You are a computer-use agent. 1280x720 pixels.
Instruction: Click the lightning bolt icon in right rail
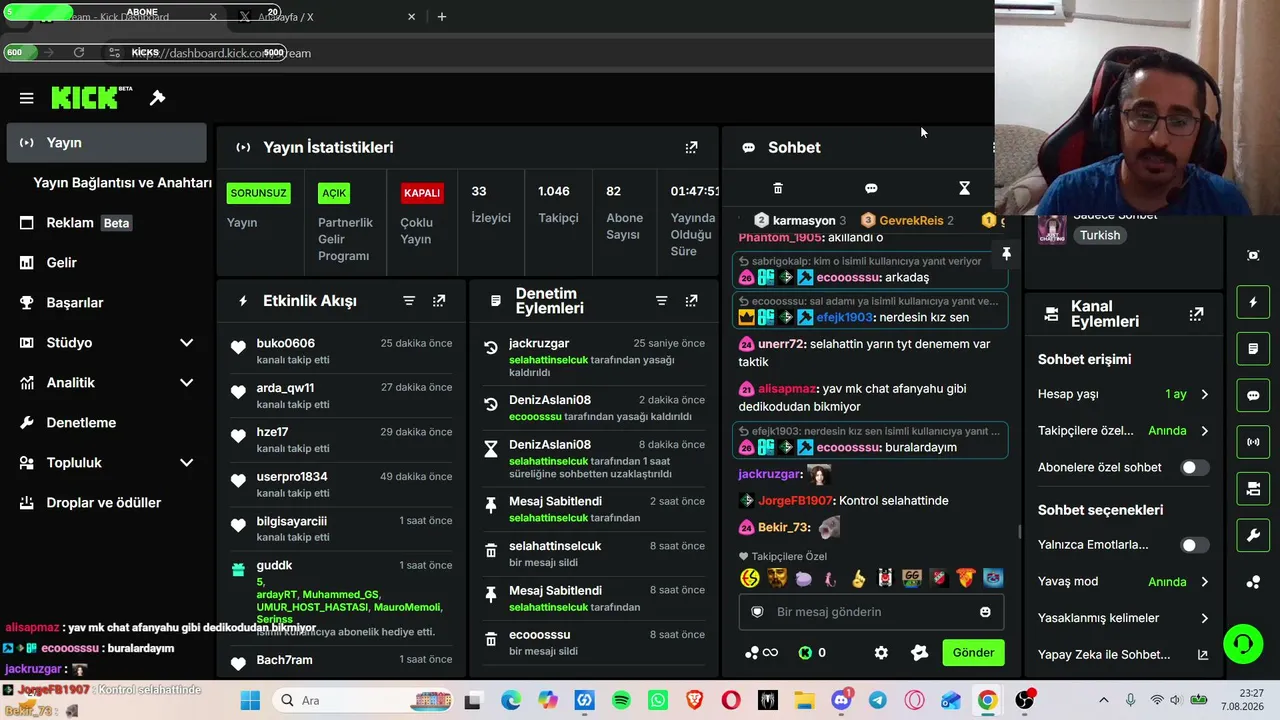[x=1253, y=302]
